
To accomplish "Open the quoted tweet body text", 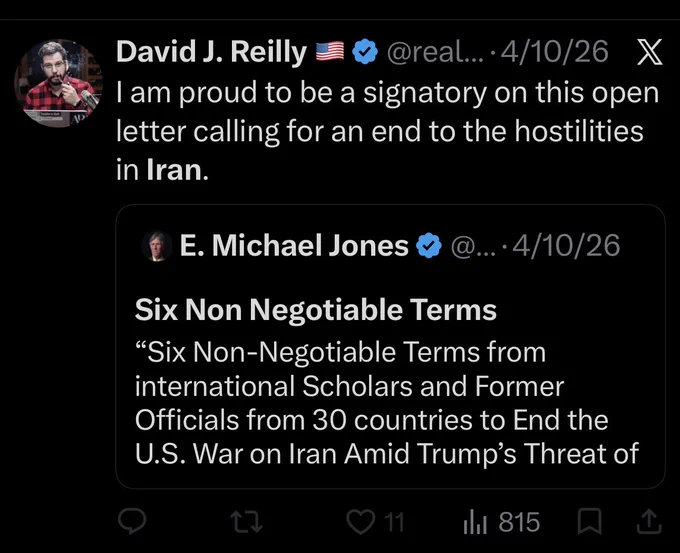I will (x=387, y=402).
